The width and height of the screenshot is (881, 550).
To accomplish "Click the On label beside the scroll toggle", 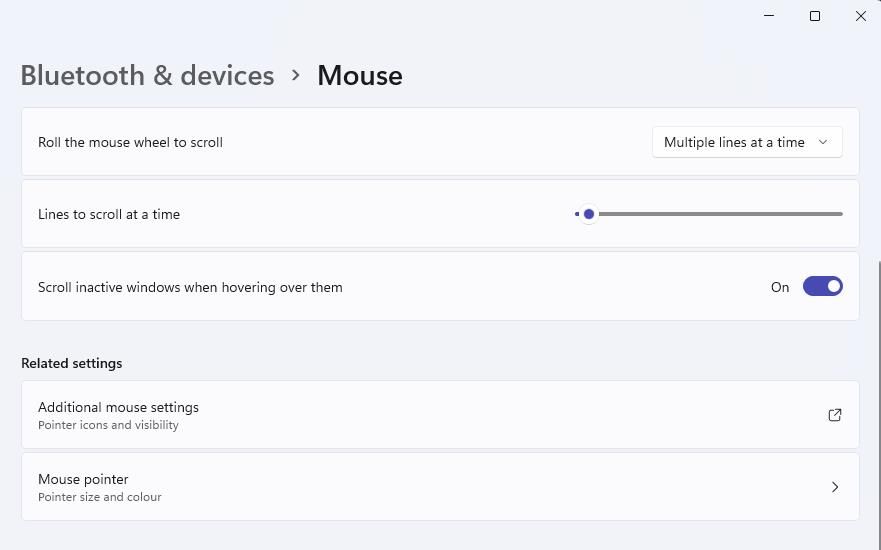I will point(779,287).
